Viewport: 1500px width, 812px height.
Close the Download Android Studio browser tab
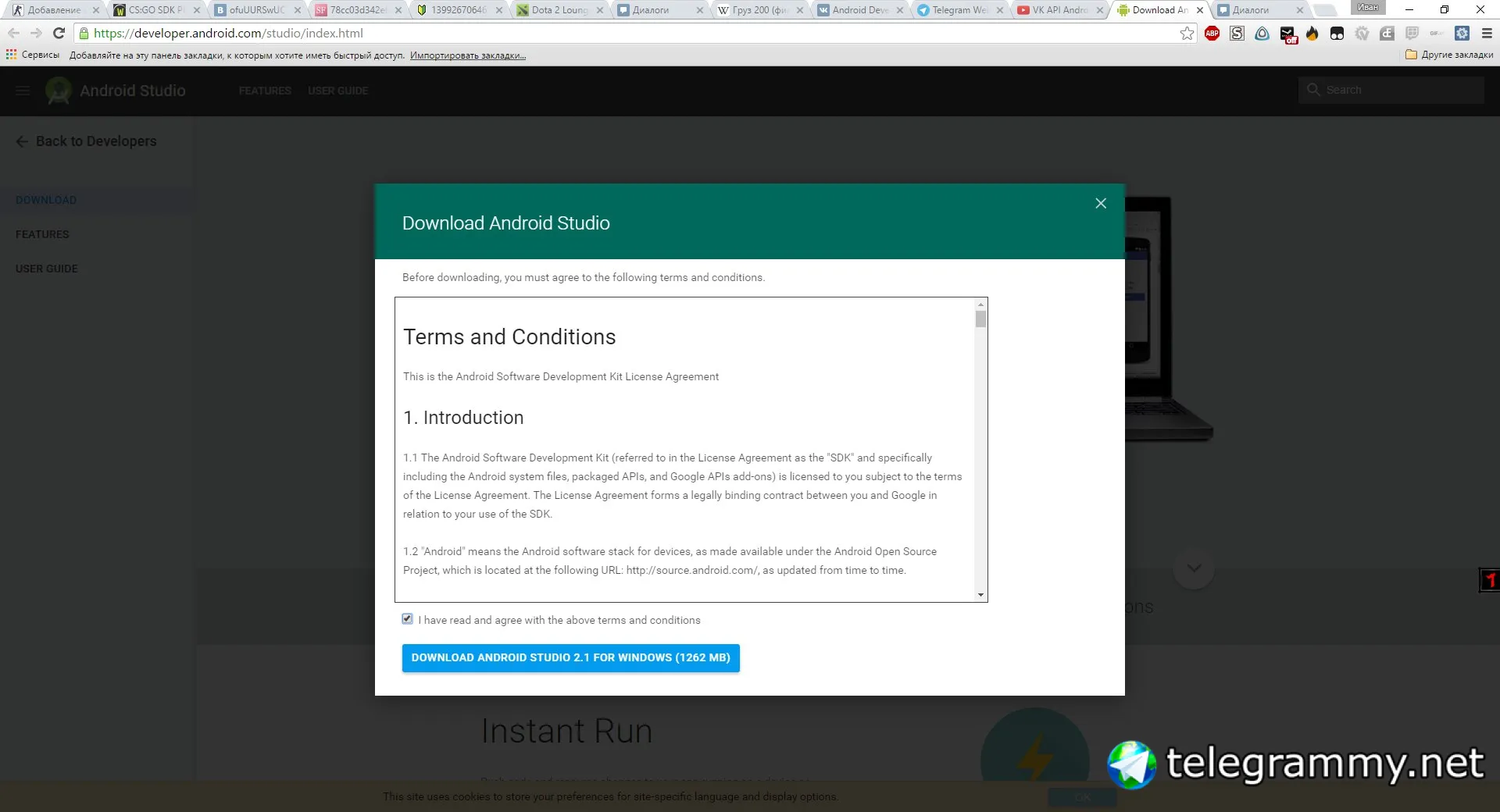pos(1200,10)
